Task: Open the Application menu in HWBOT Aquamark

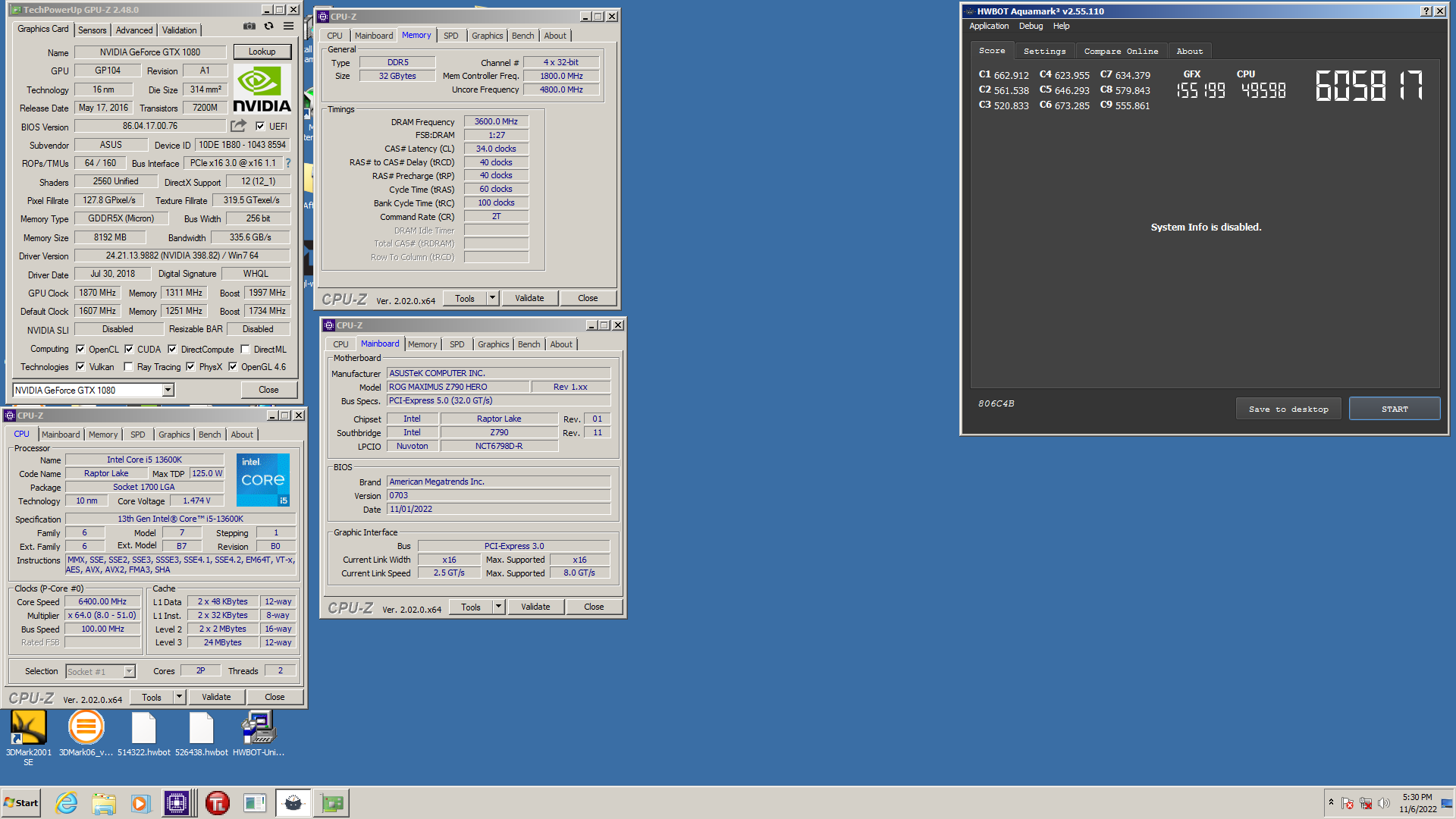Action: (989, 26)
